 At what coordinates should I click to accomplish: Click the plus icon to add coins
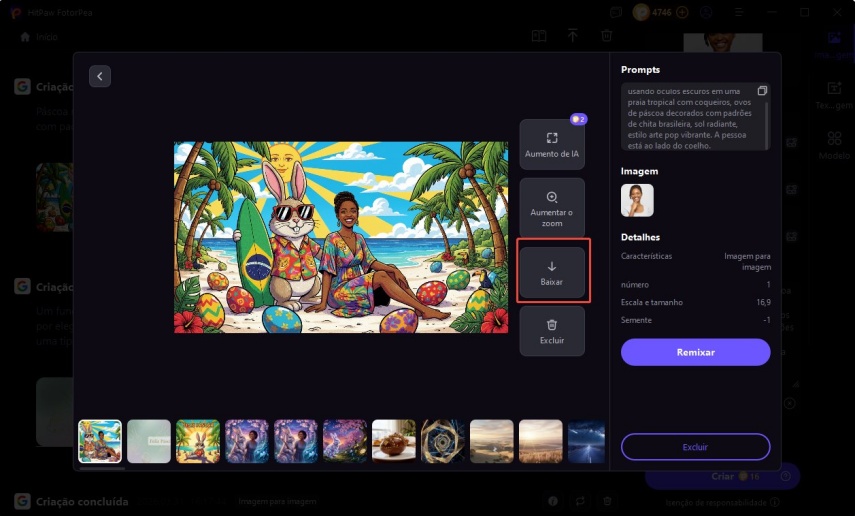coord(682,12)
